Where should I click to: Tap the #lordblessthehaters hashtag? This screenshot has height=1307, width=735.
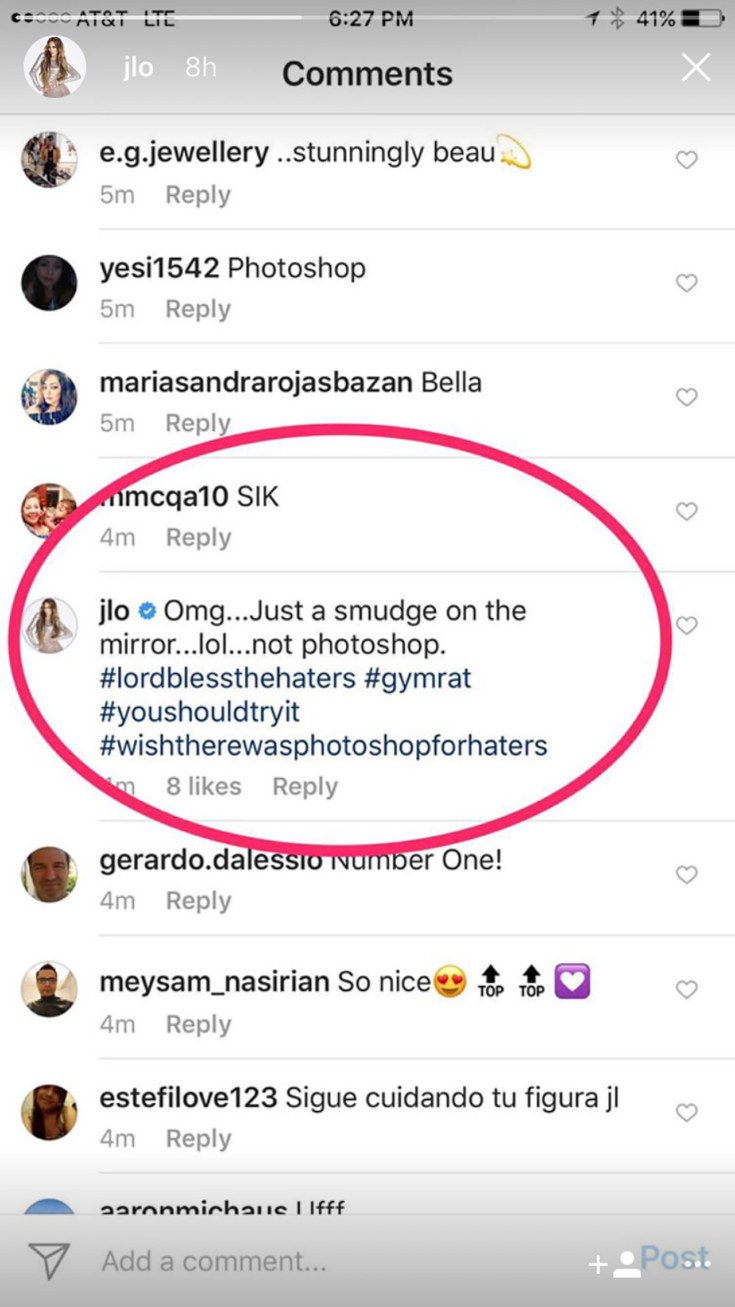[x=228, y=679]
